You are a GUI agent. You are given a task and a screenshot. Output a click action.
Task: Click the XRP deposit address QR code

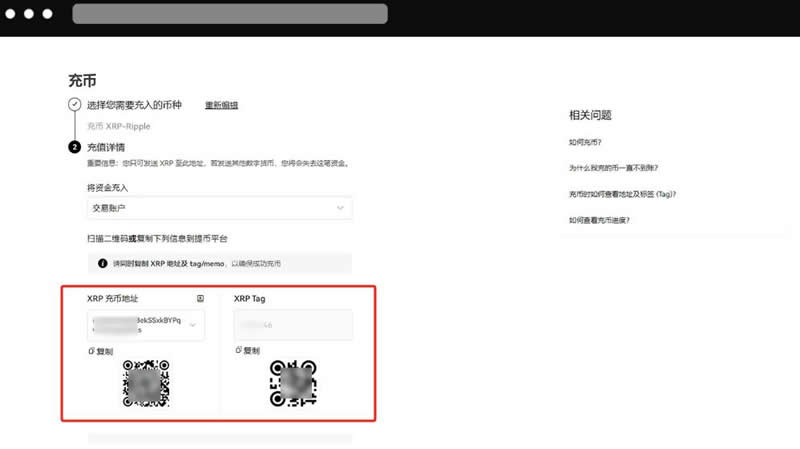click(x=146, y=383)
